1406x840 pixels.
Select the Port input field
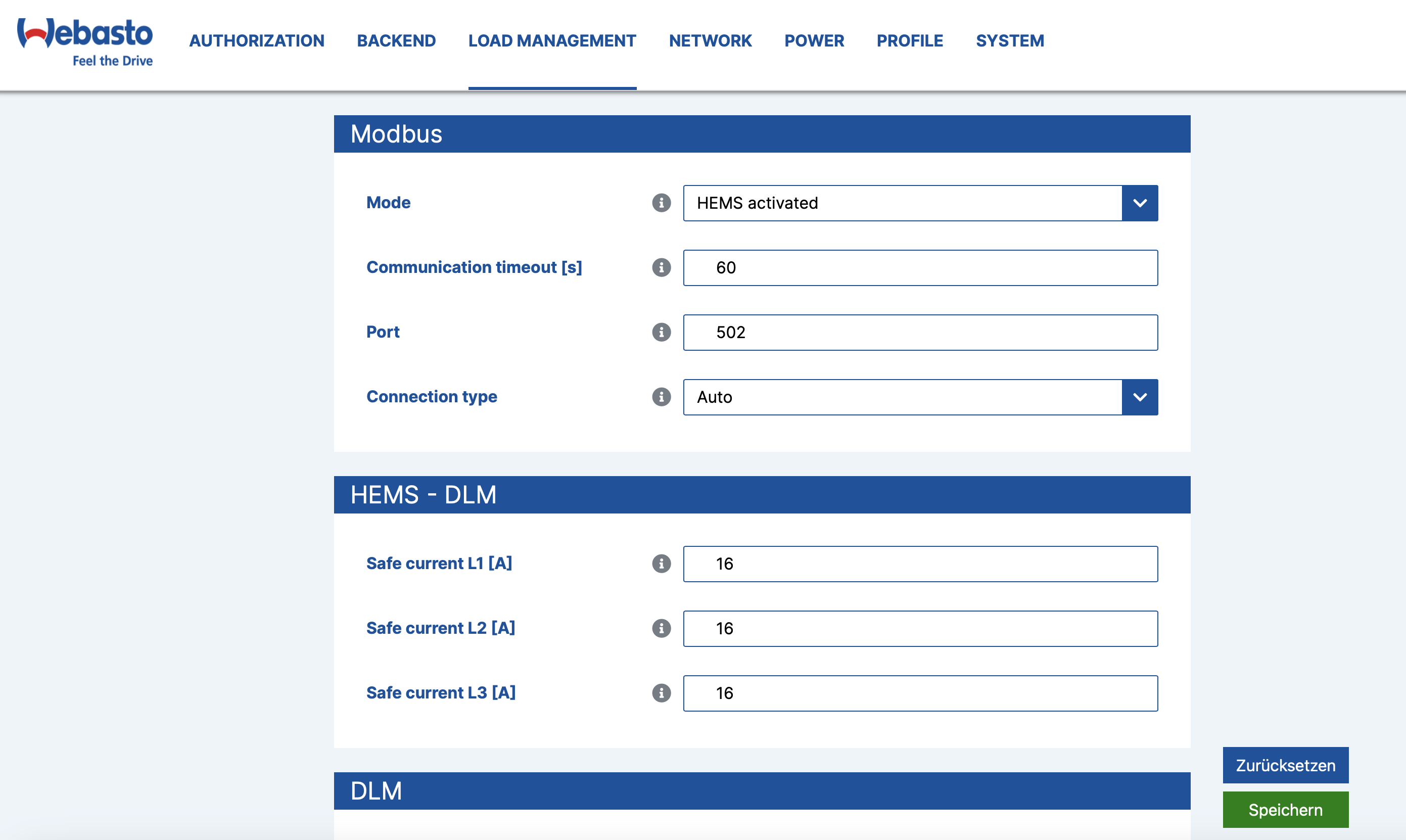[920, 332]
